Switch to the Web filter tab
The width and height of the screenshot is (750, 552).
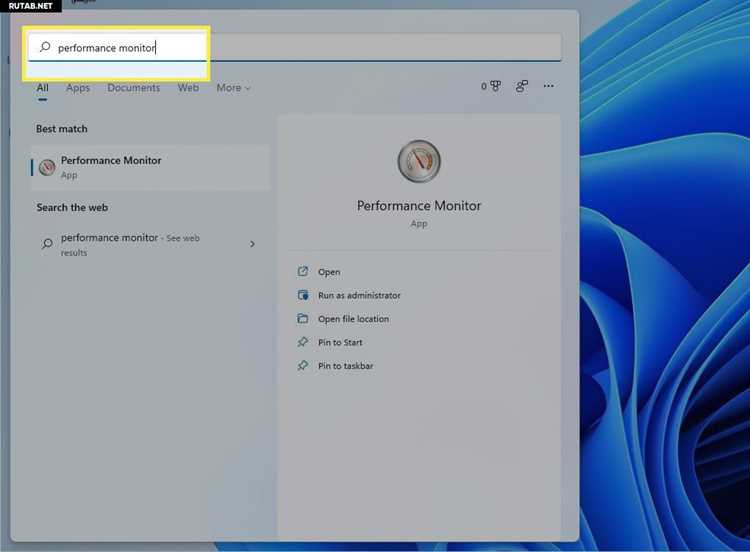(188, 88)
